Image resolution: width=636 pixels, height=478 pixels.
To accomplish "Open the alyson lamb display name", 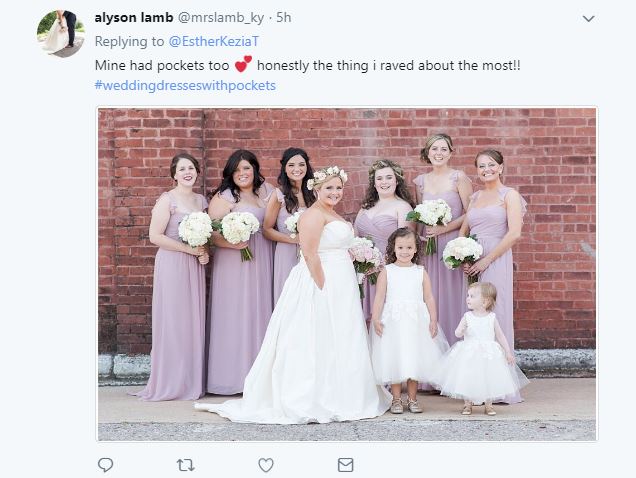I will point(134,17).
